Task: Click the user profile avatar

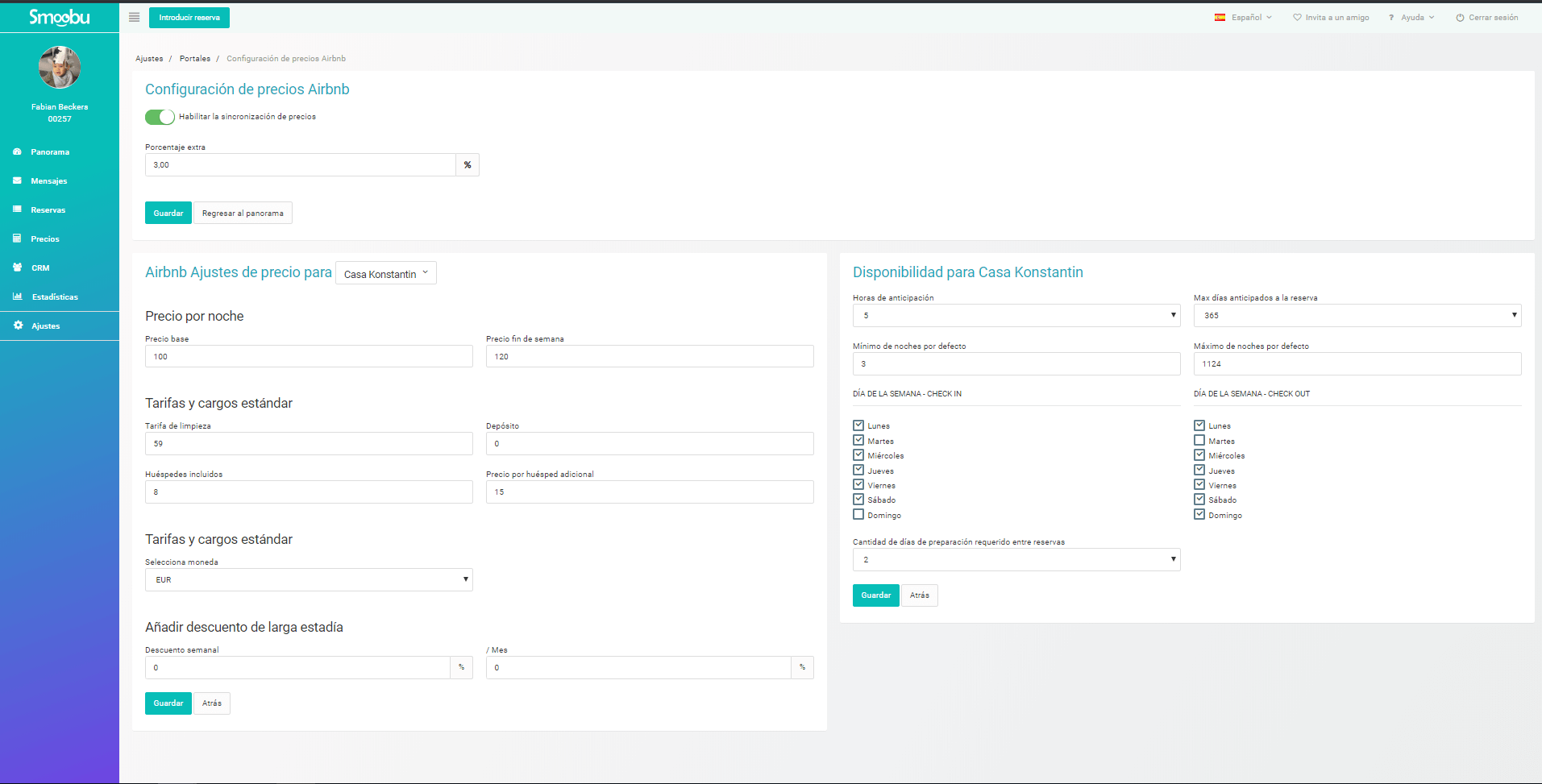Action: pyautogui.click(x=60, y=67)
